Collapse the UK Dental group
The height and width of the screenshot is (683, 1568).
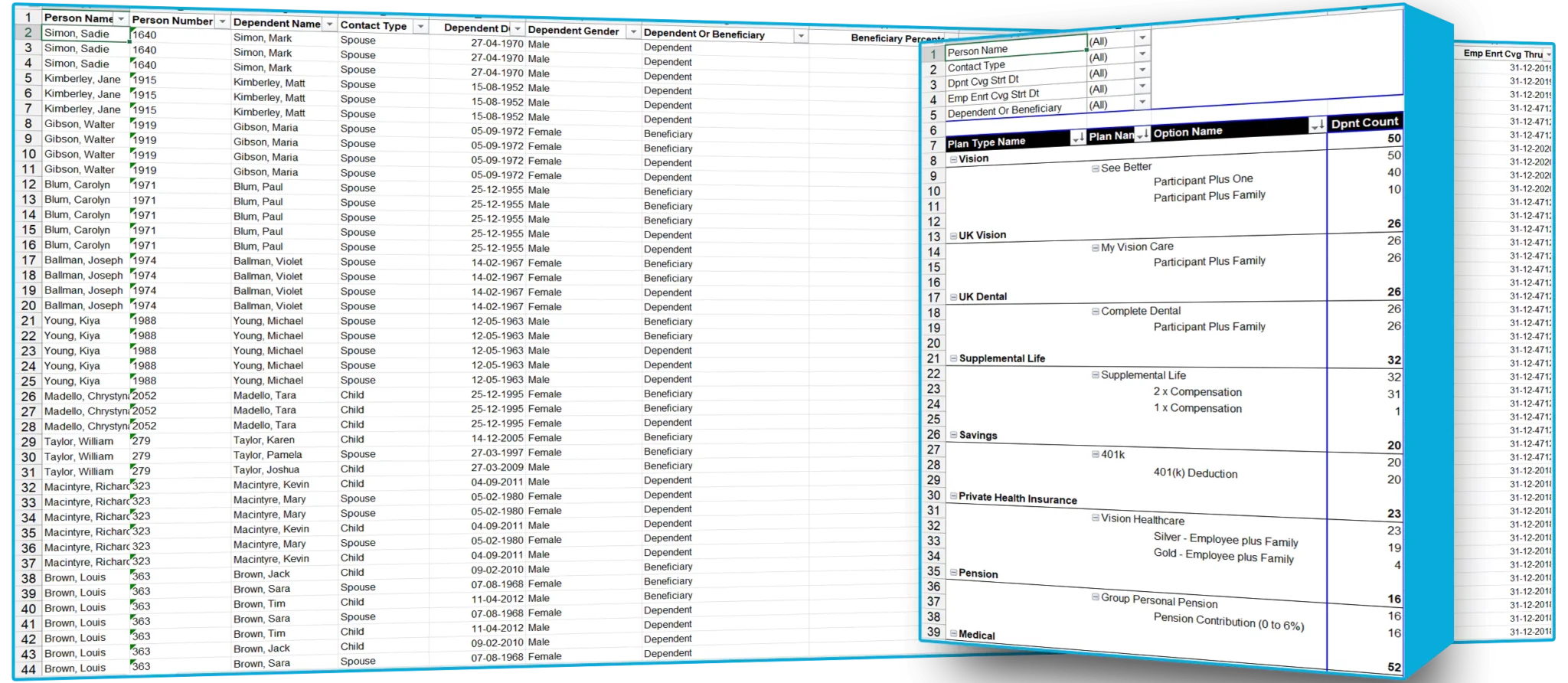click(953, 297)
